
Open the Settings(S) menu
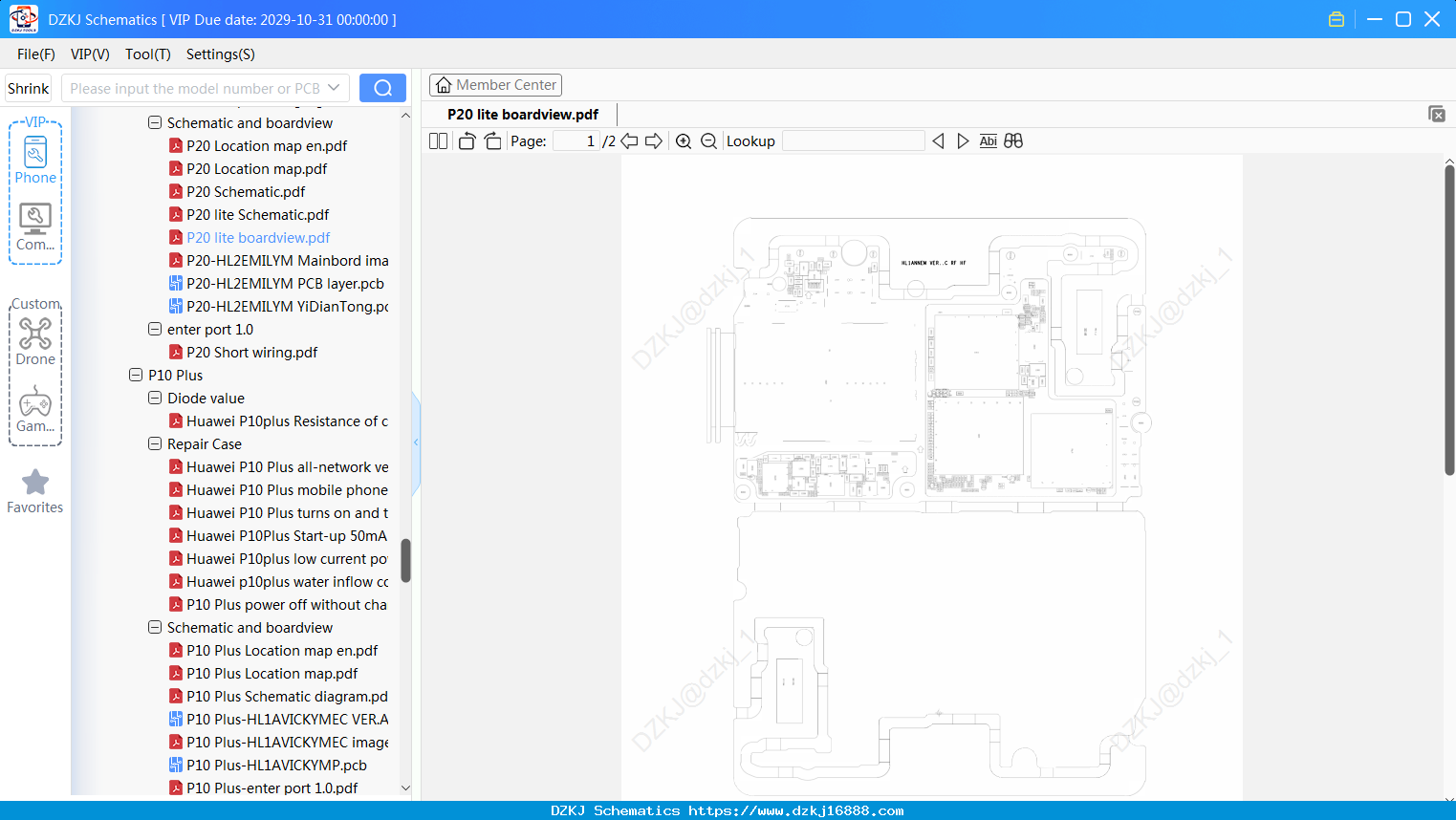pyautogui.click(x=221, y=54)
